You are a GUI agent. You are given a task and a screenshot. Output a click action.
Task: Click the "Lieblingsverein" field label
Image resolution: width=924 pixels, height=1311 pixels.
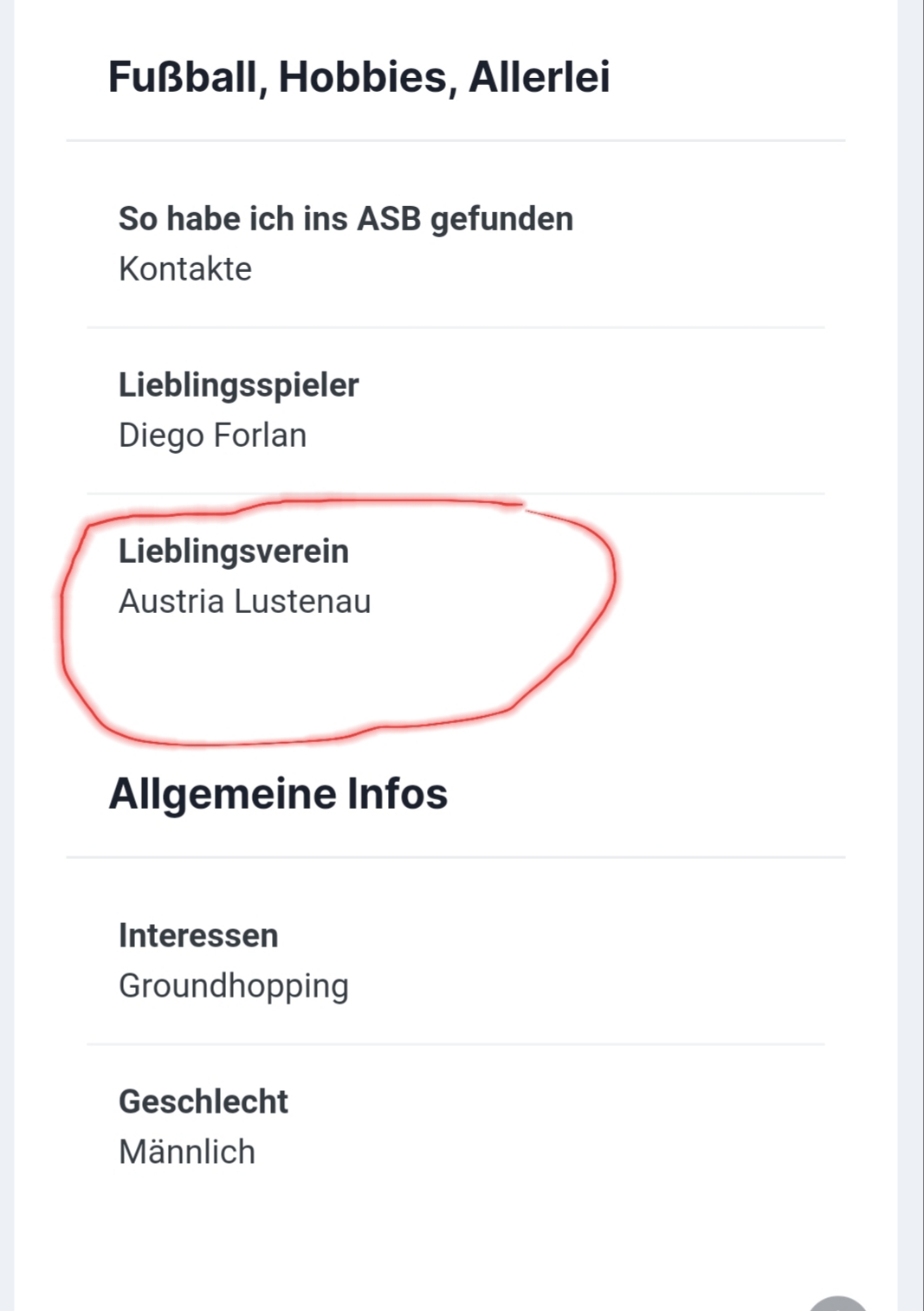pos(234,552)
